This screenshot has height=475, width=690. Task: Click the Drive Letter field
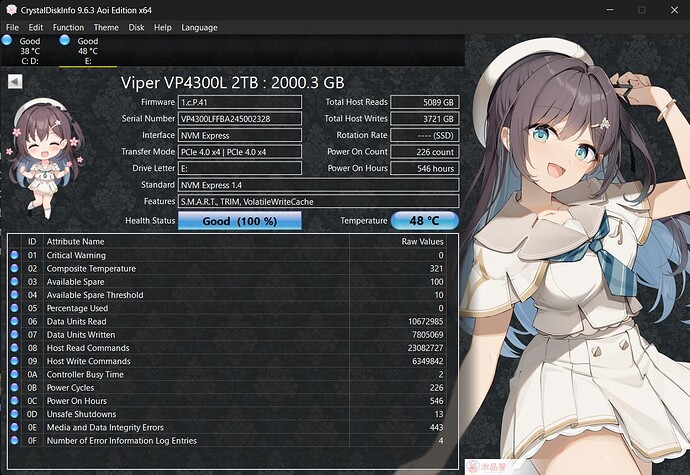240,168
